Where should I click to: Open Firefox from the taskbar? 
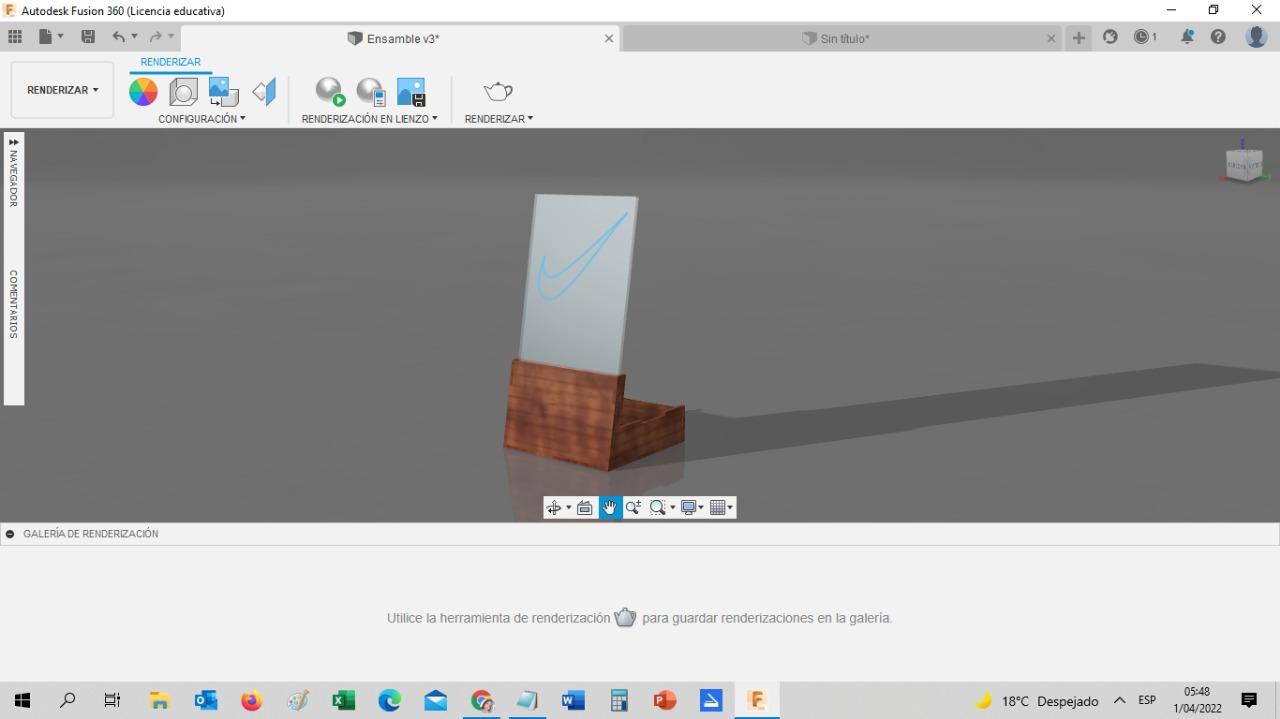pos(251,701)
